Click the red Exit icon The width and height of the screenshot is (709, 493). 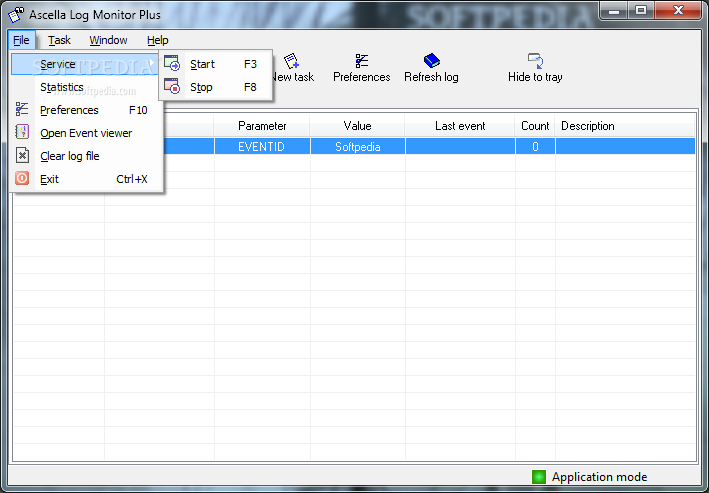click(x=22, y=178)
